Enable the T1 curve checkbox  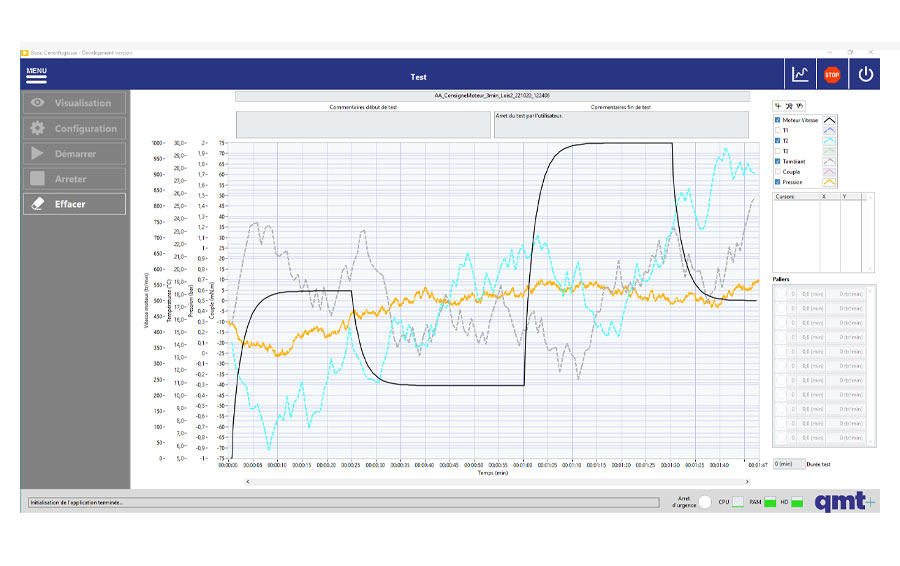coord(778,130)
